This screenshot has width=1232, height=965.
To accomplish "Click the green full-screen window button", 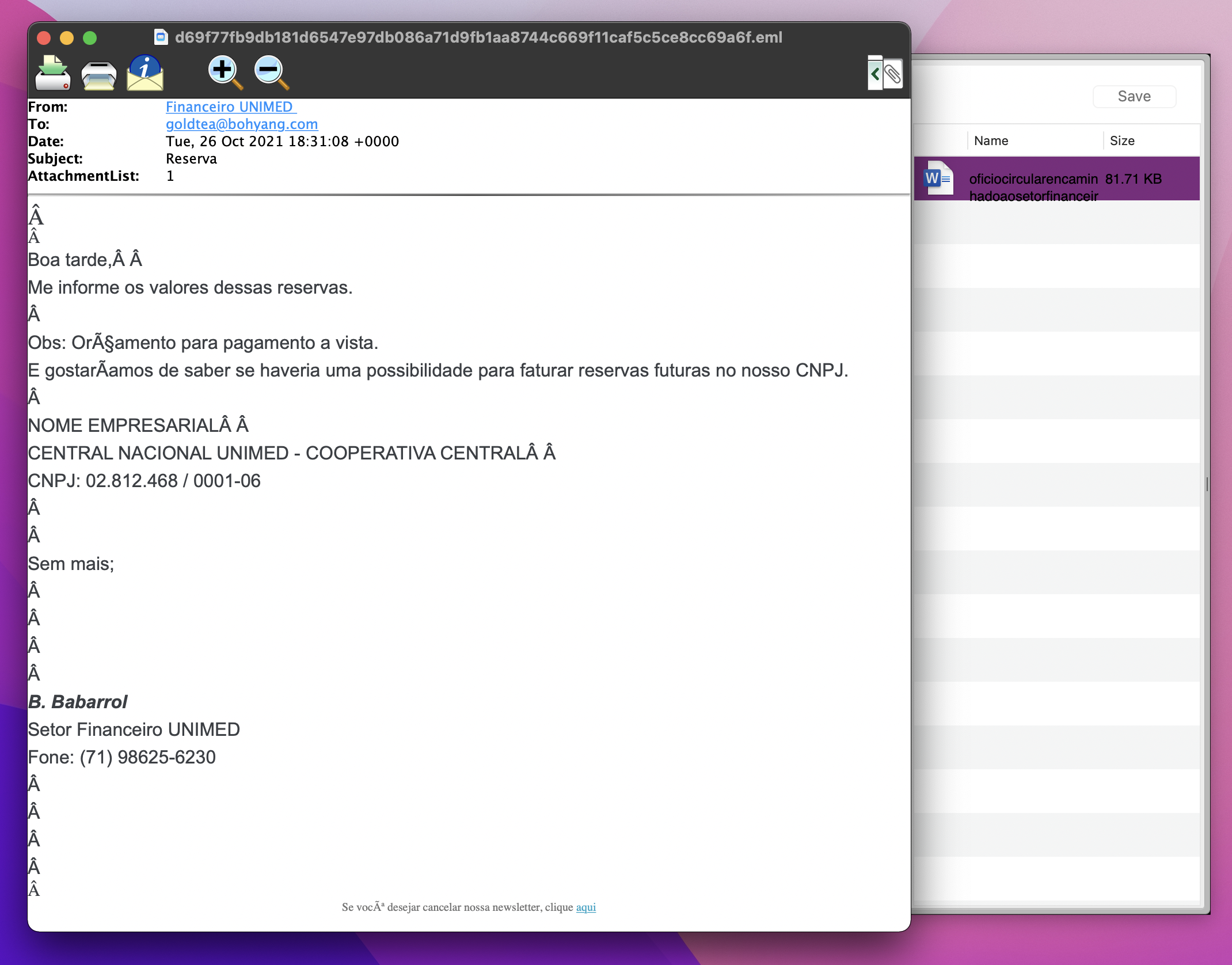I will point(90,38).
